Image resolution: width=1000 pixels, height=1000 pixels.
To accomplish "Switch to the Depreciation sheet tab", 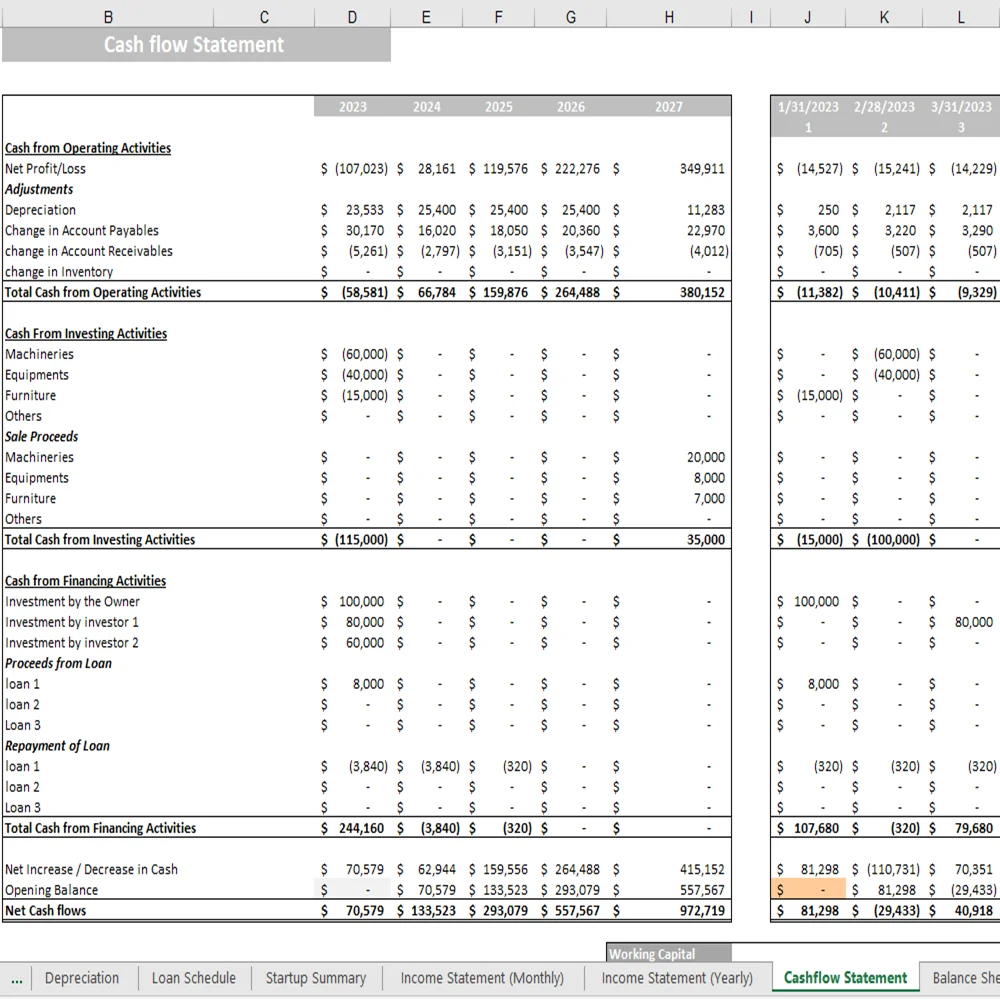I will click(84, 978).
